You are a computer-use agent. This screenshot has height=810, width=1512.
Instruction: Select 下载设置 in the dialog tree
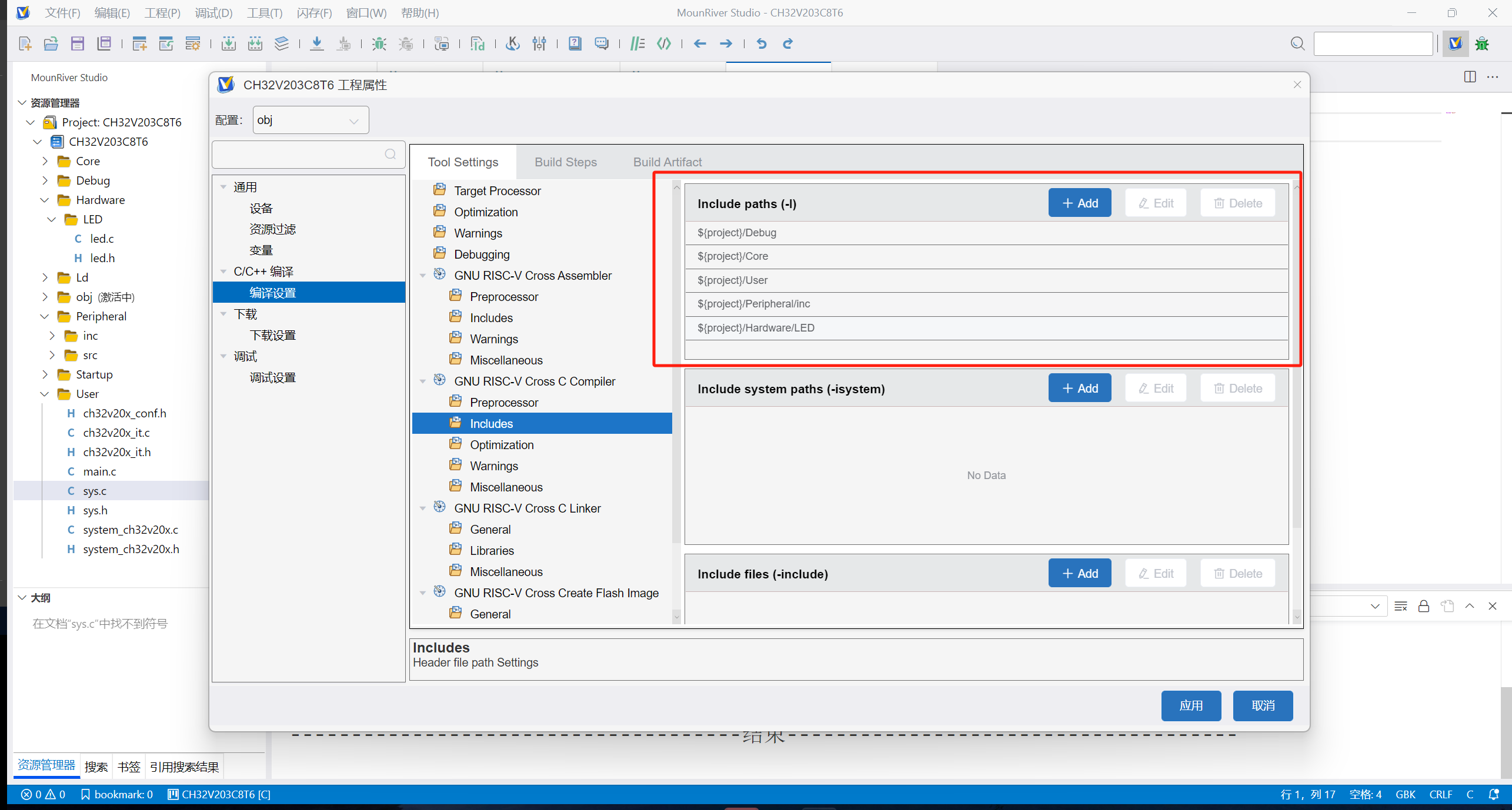click(x=272, y=336)
